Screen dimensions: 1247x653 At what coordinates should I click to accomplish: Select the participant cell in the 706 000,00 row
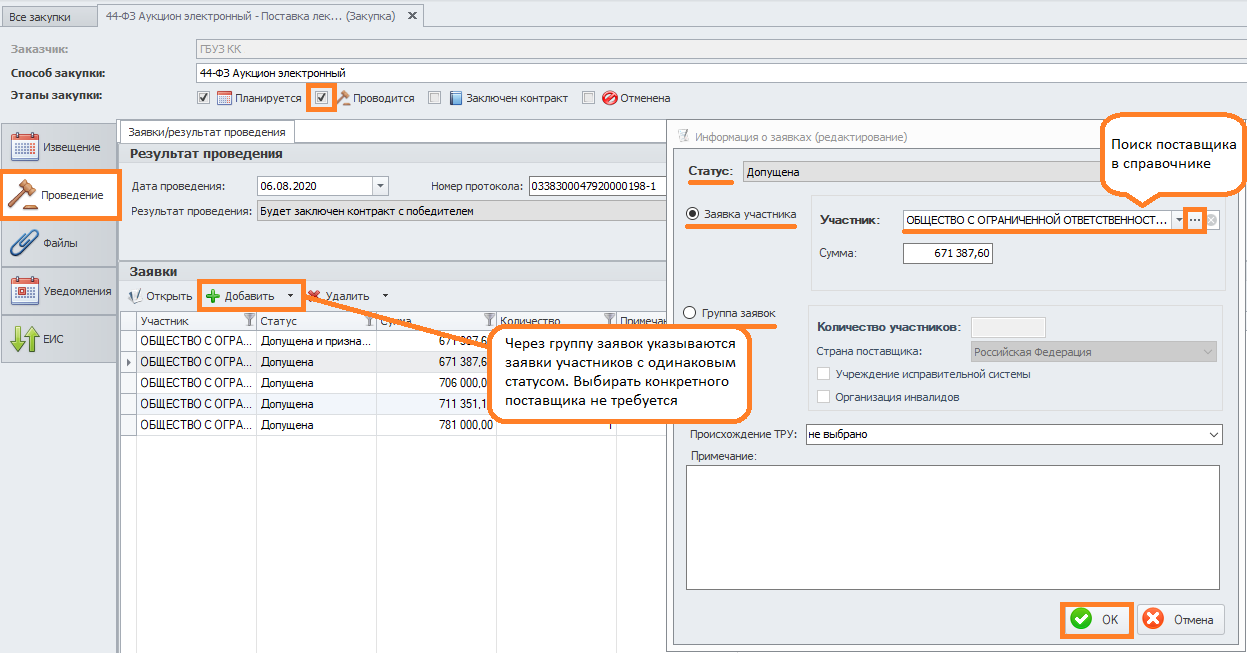(x=196, y=382)
